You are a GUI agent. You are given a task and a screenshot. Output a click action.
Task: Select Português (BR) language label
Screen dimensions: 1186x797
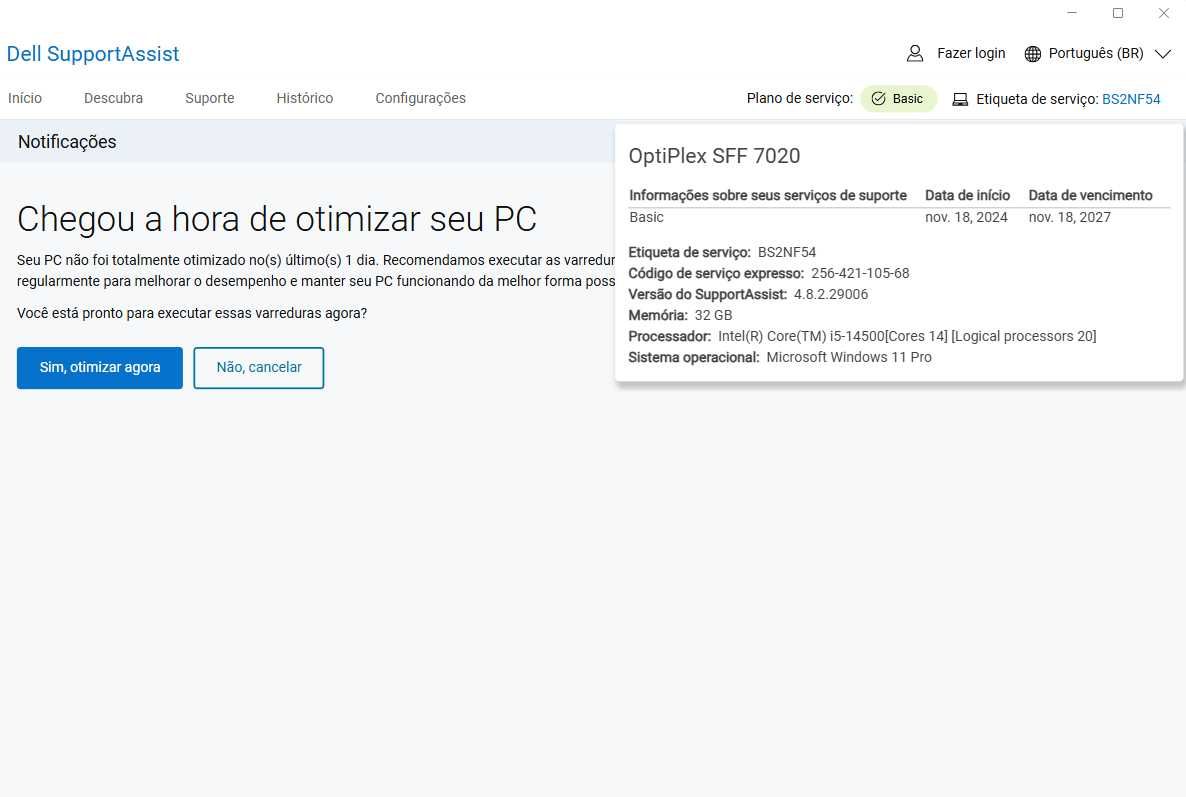coord(1096,53)
